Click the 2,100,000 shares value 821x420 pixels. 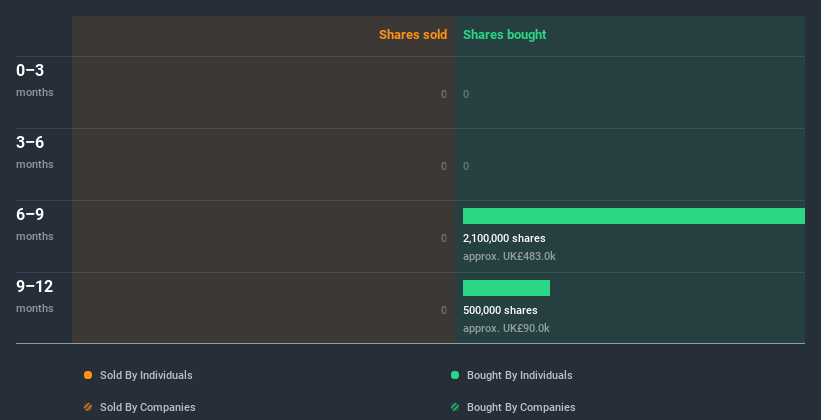504,238
